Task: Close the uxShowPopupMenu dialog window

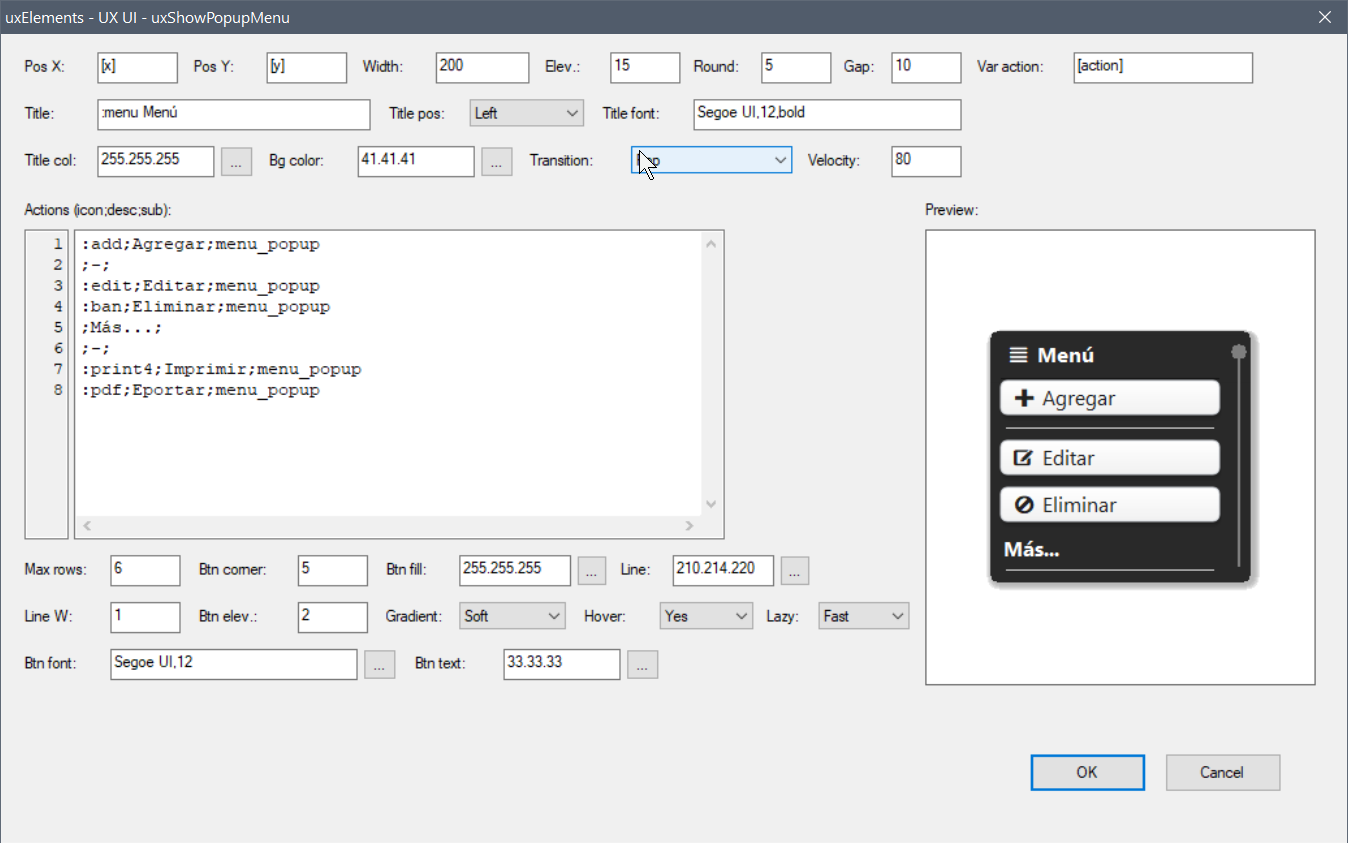Action: [x=1324, y=17]
